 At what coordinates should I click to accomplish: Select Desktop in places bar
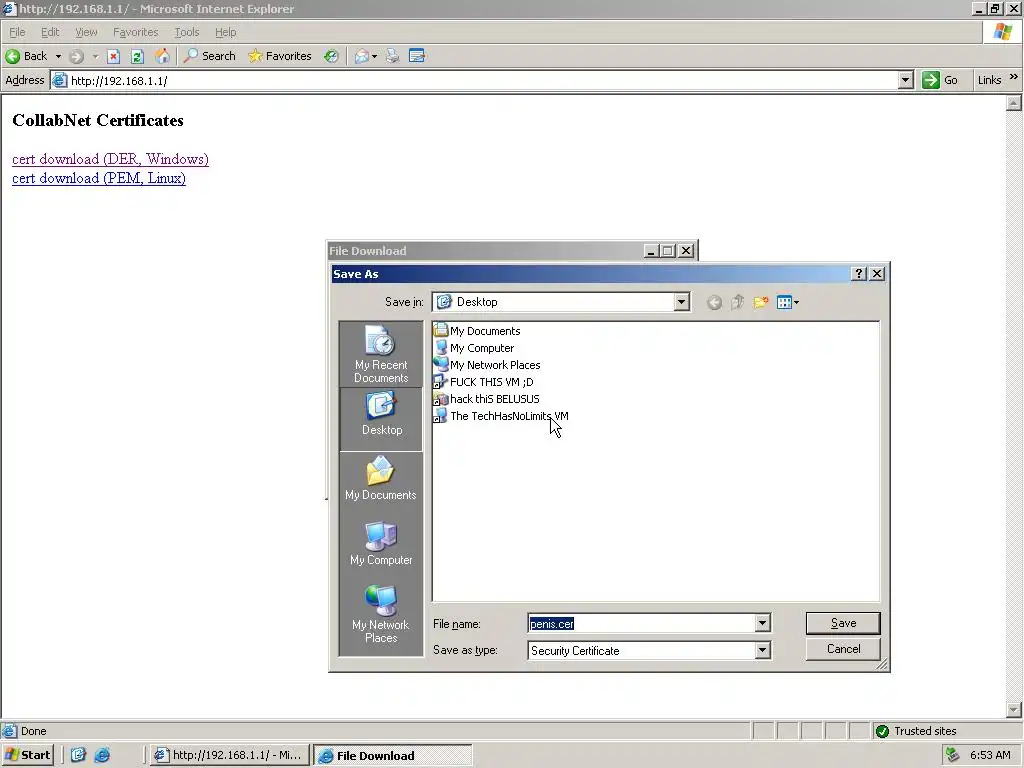(381, 419)
